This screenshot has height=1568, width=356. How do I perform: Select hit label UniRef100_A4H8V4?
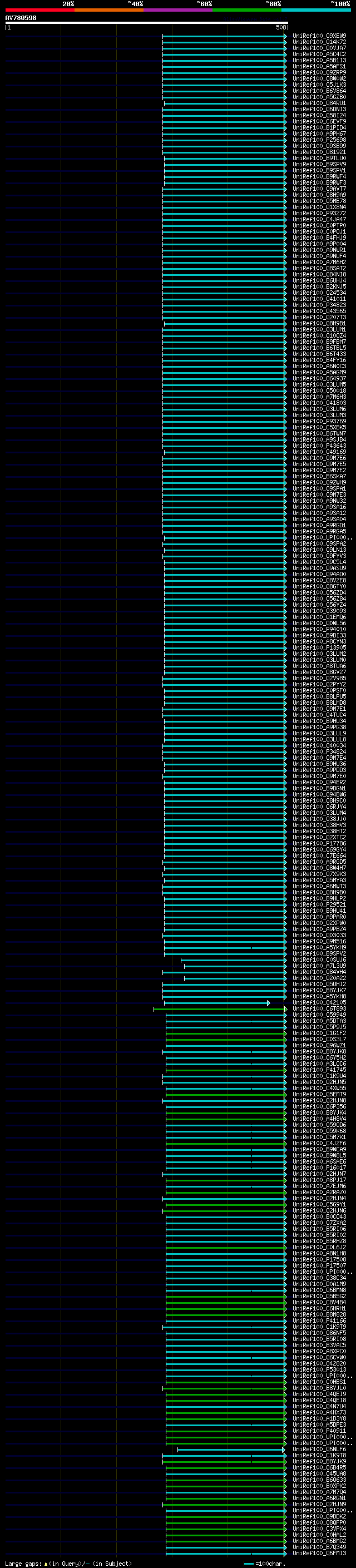pyautogui.click(x=319, y=1119)
